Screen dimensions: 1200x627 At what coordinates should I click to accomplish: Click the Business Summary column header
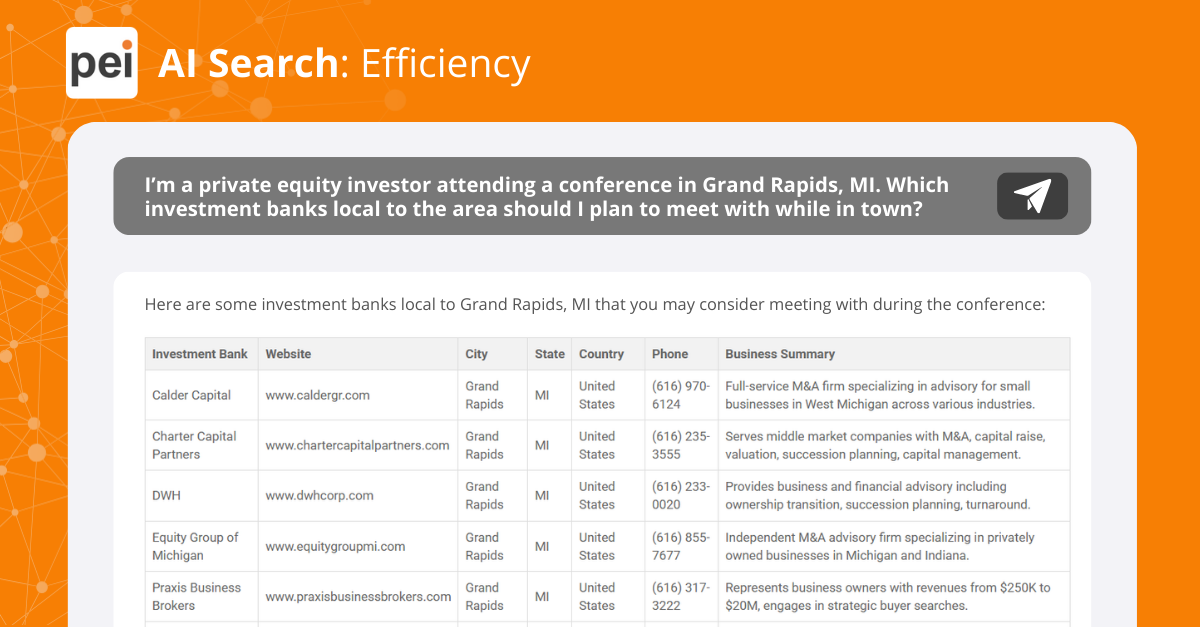tap(894, 354)
